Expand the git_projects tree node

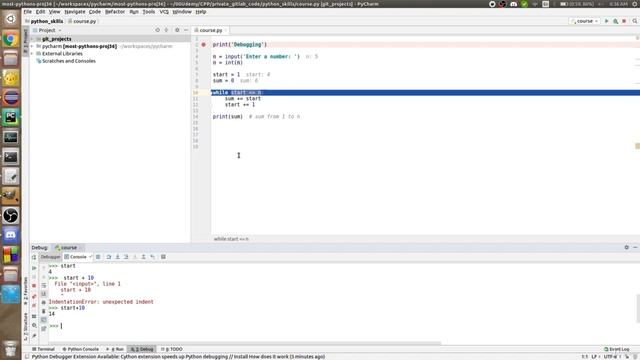click(x=32, y=39)
